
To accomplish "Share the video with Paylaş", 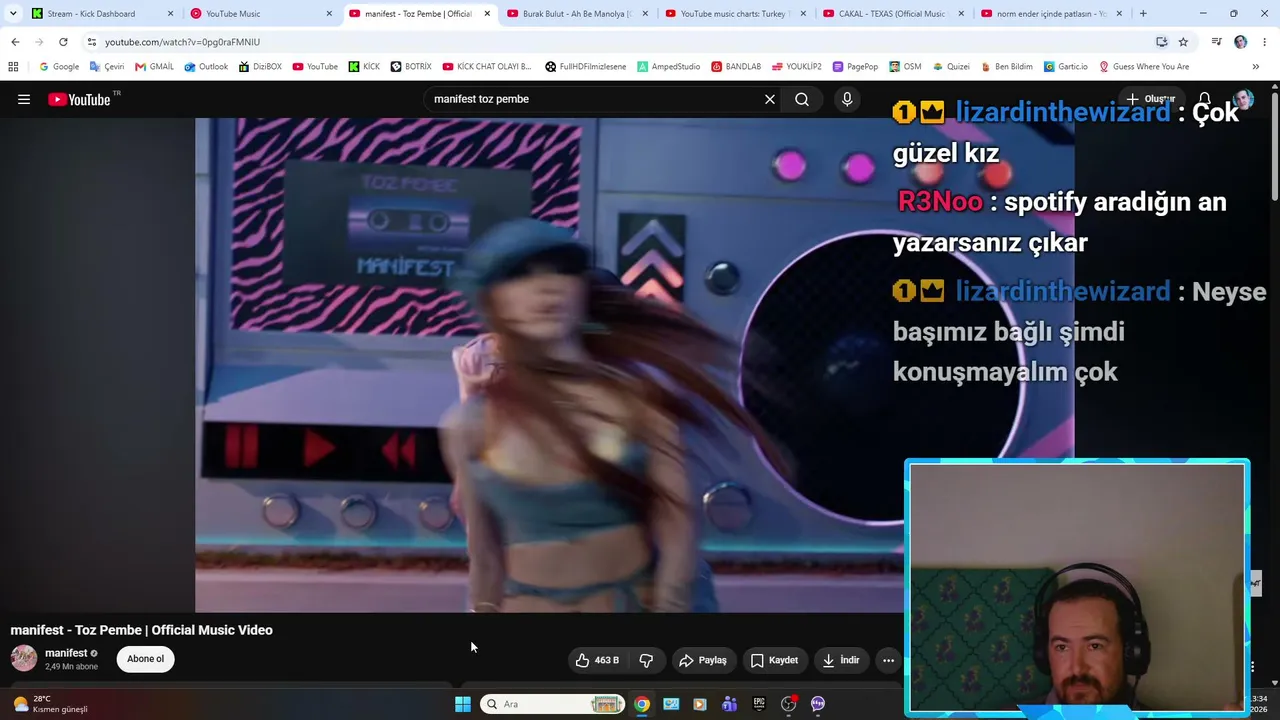I will [x=703, y=660].
